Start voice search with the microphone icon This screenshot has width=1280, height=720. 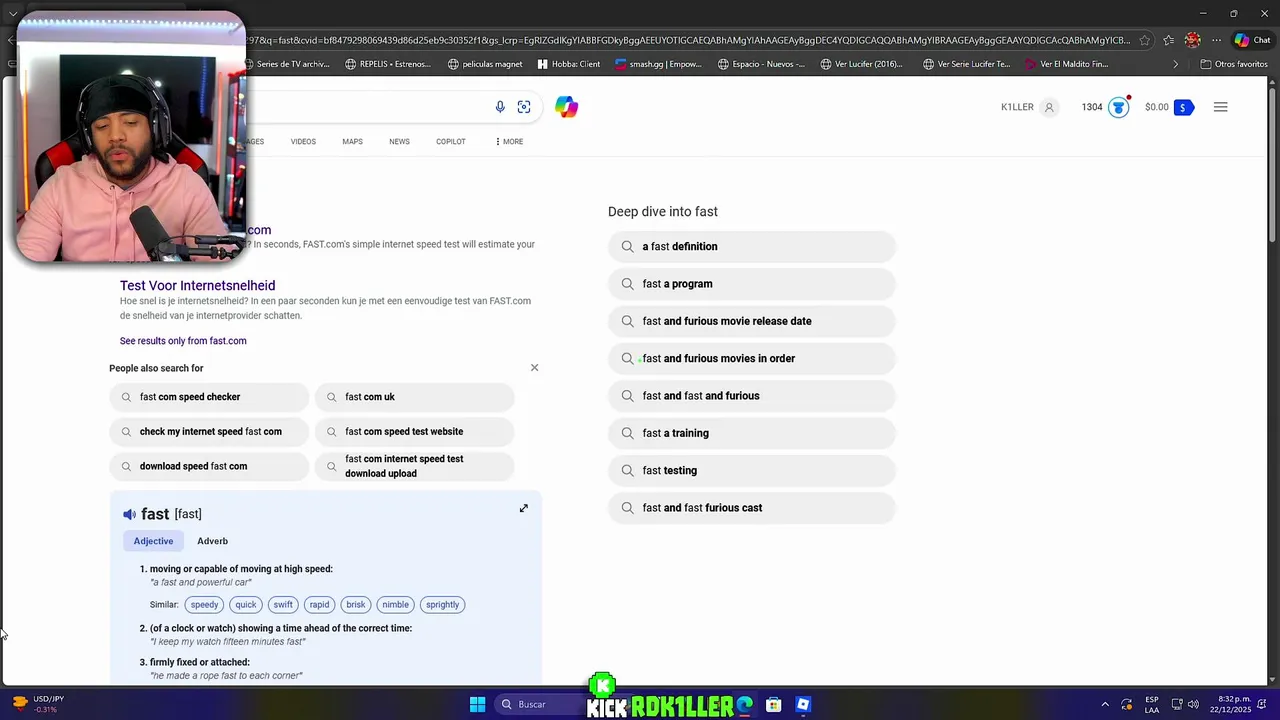click(x=500, y=107)
